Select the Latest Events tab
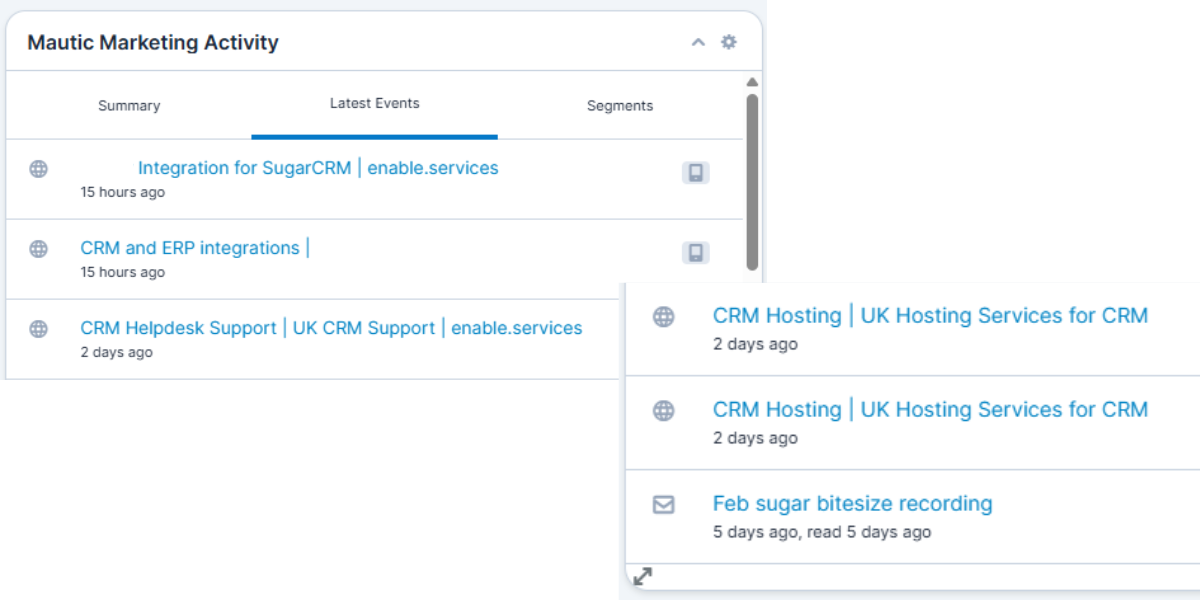The height and width of the screenshot is (600, 1200). [375, 105]
